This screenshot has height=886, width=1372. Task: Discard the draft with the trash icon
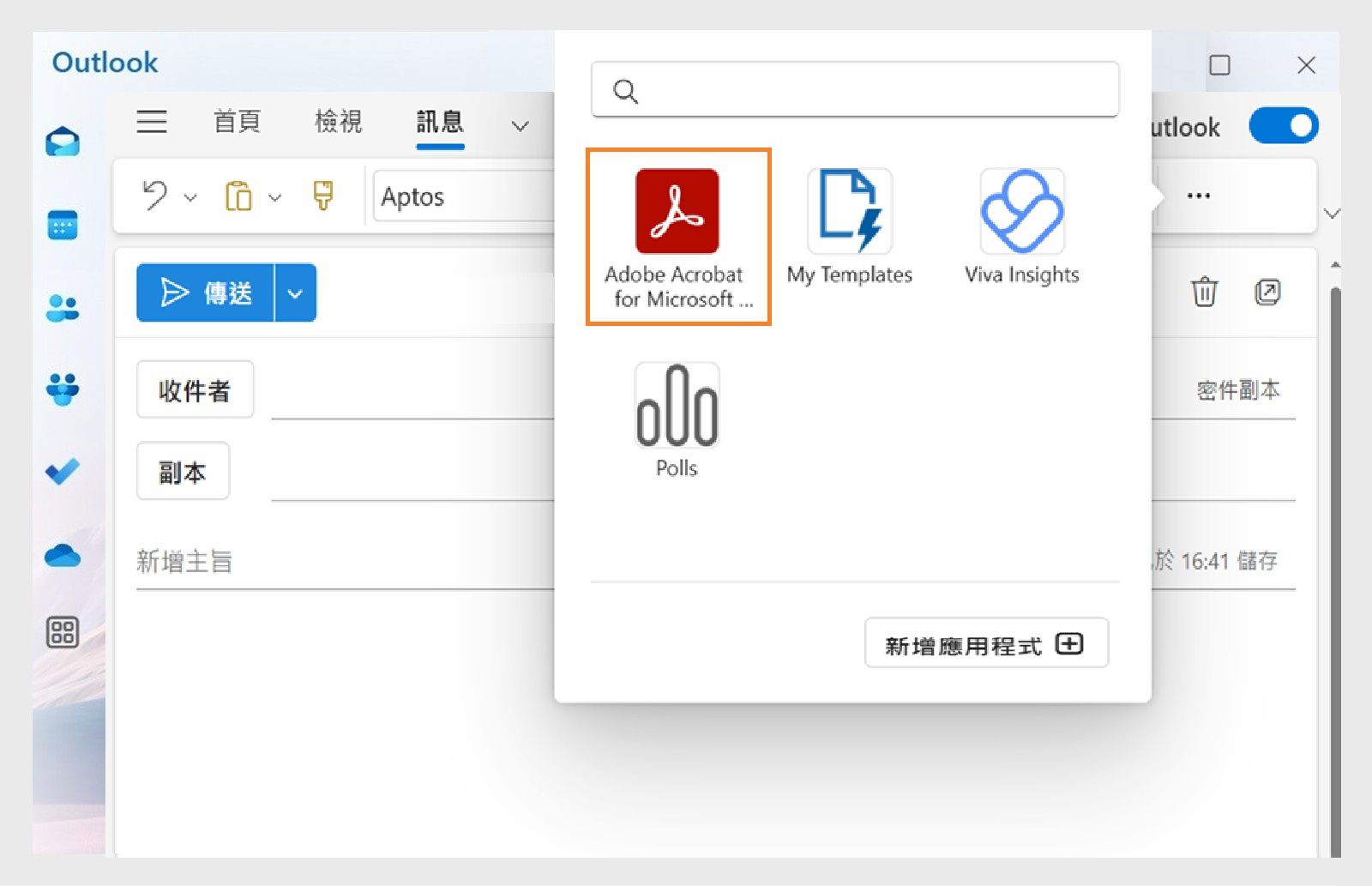[1205, 292]
